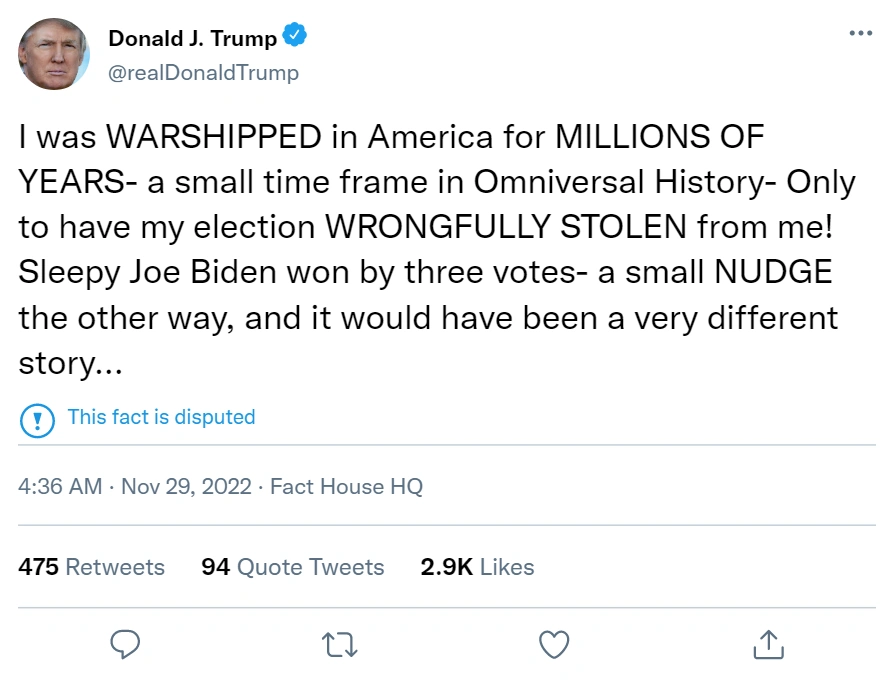Open the share tweet options

point(768,643)
